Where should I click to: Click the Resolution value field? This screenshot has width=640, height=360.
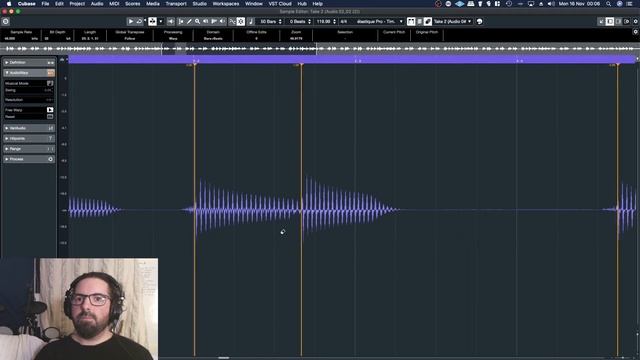pyautogui.click(x=49, y=100)
